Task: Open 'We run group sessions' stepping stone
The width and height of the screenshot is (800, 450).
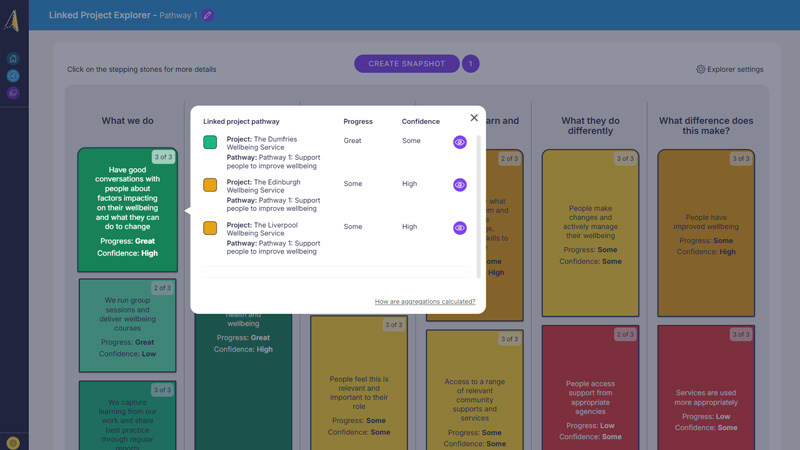Action: click(x=128, y=325)
